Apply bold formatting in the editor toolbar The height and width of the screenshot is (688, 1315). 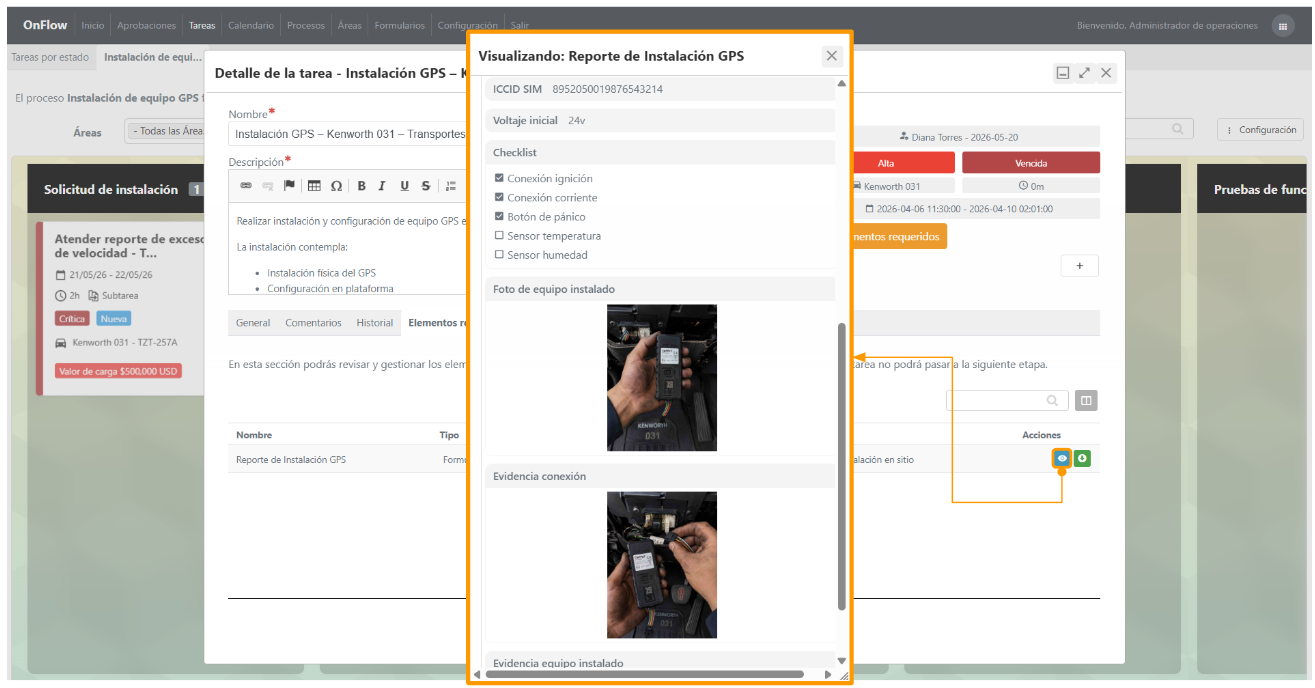(x=361, y=185)
